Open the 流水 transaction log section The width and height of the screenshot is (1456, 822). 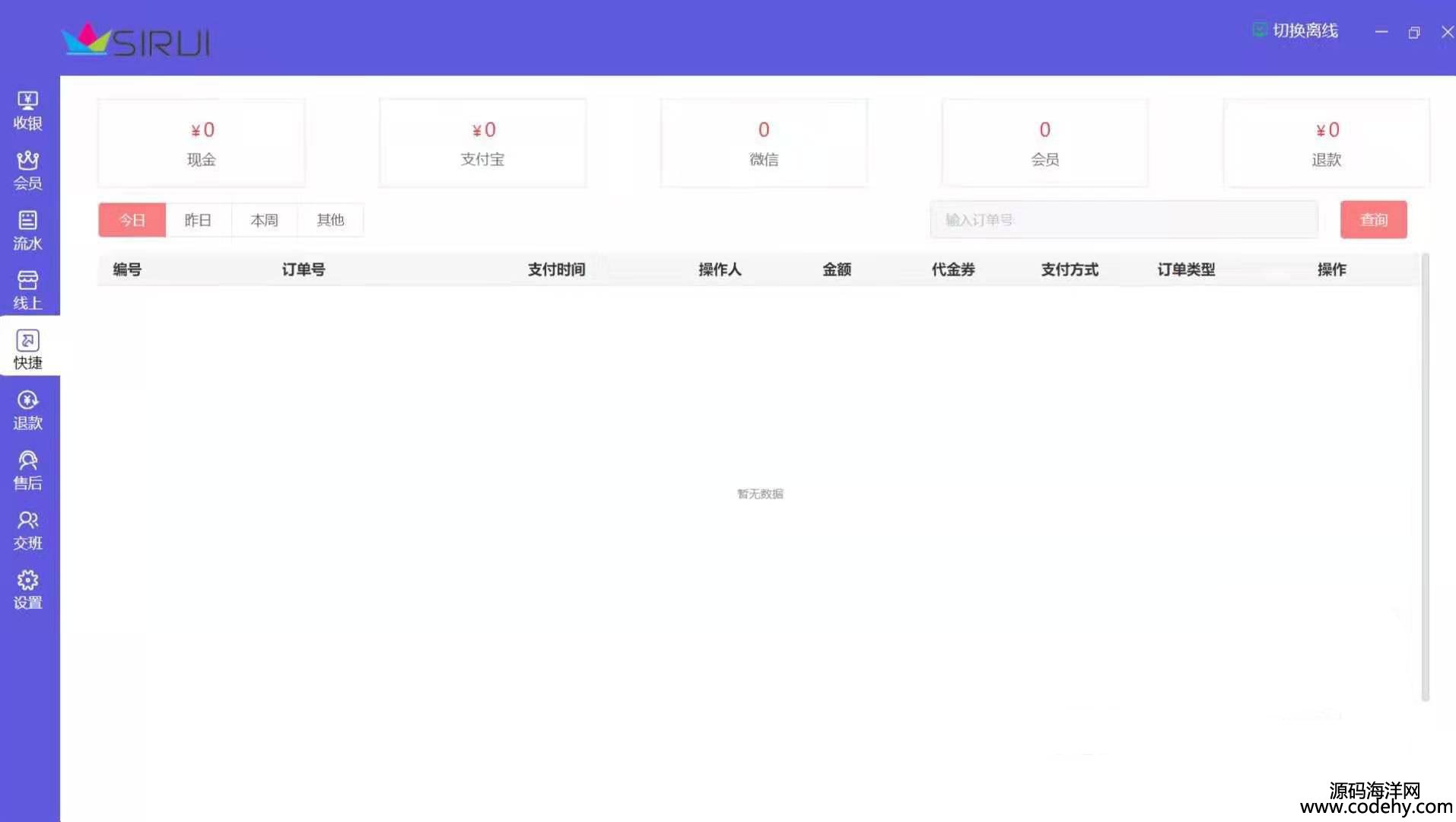point(28,231)
